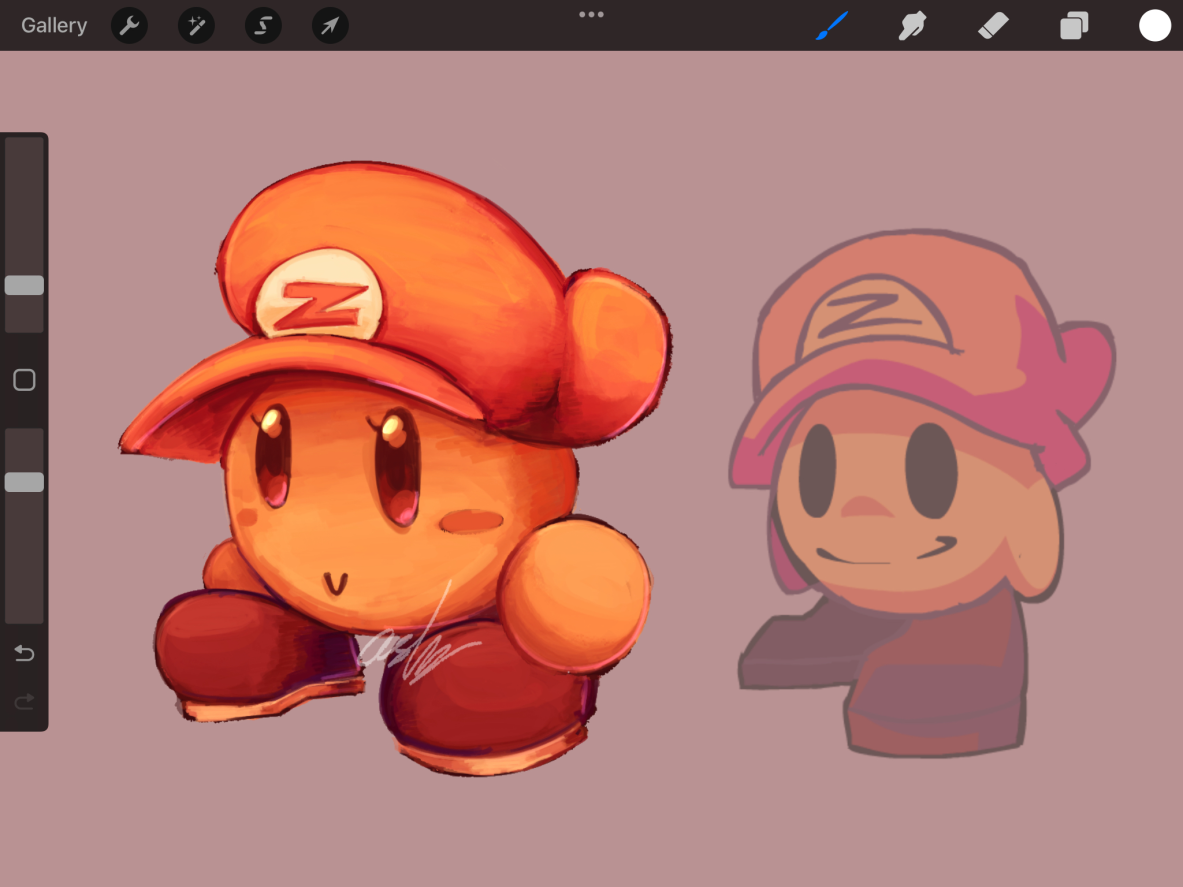Open the active white color picker
1183x887 pixels.
(1155, 26)
